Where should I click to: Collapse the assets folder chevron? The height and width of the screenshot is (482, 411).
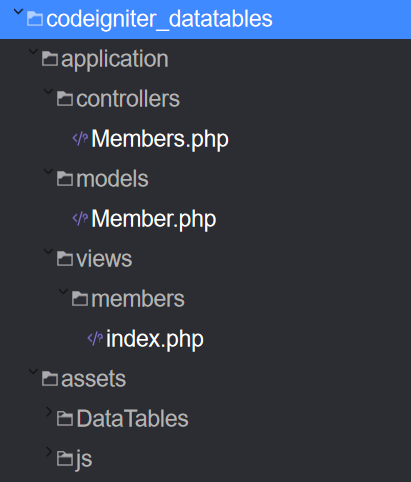tap(33, 371)
